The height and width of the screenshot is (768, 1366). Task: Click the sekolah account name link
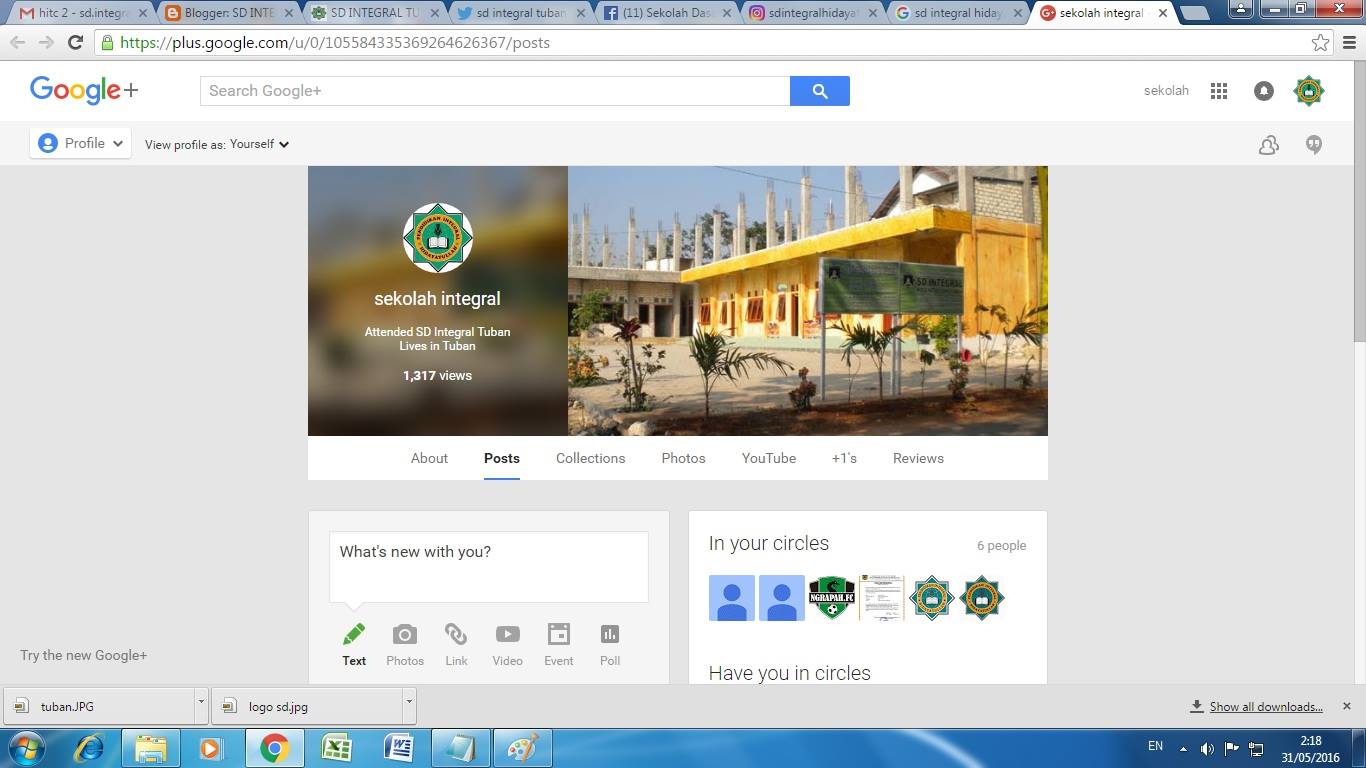(x=1166, y=91)
